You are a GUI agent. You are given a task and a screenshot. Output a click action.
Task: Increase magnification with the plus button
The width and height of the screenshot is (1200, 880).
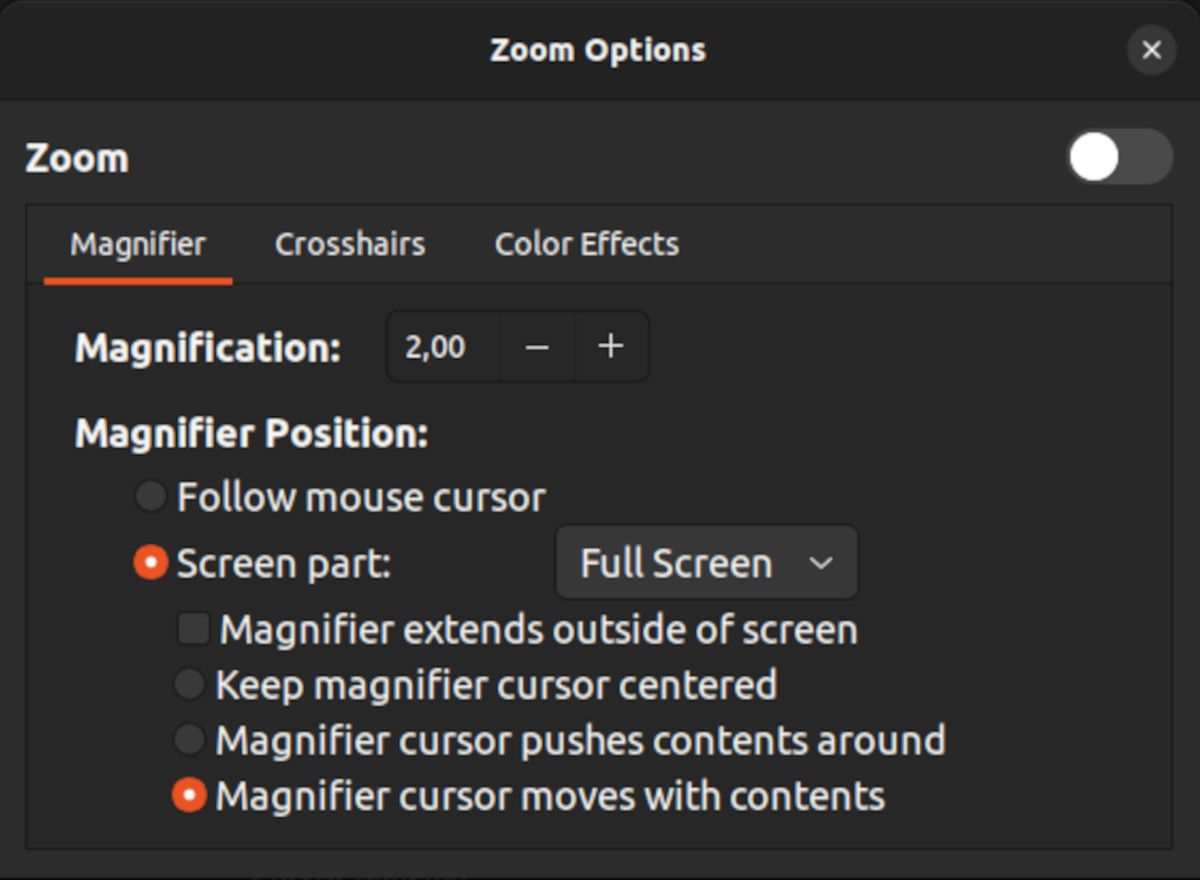click(610, 347)
